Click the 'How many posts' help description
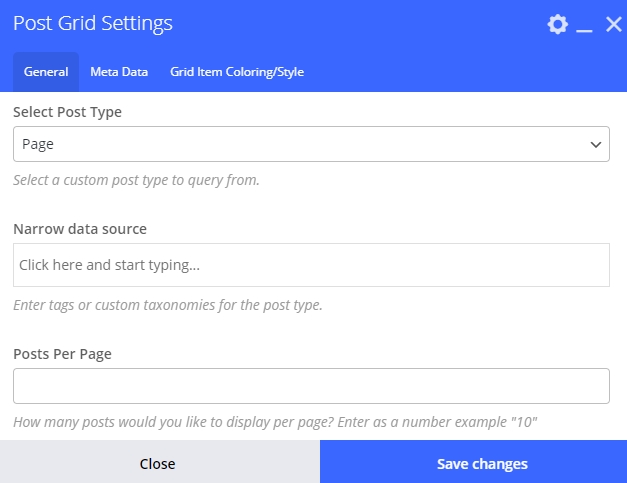627x483 pixels. tap(275, 423)
